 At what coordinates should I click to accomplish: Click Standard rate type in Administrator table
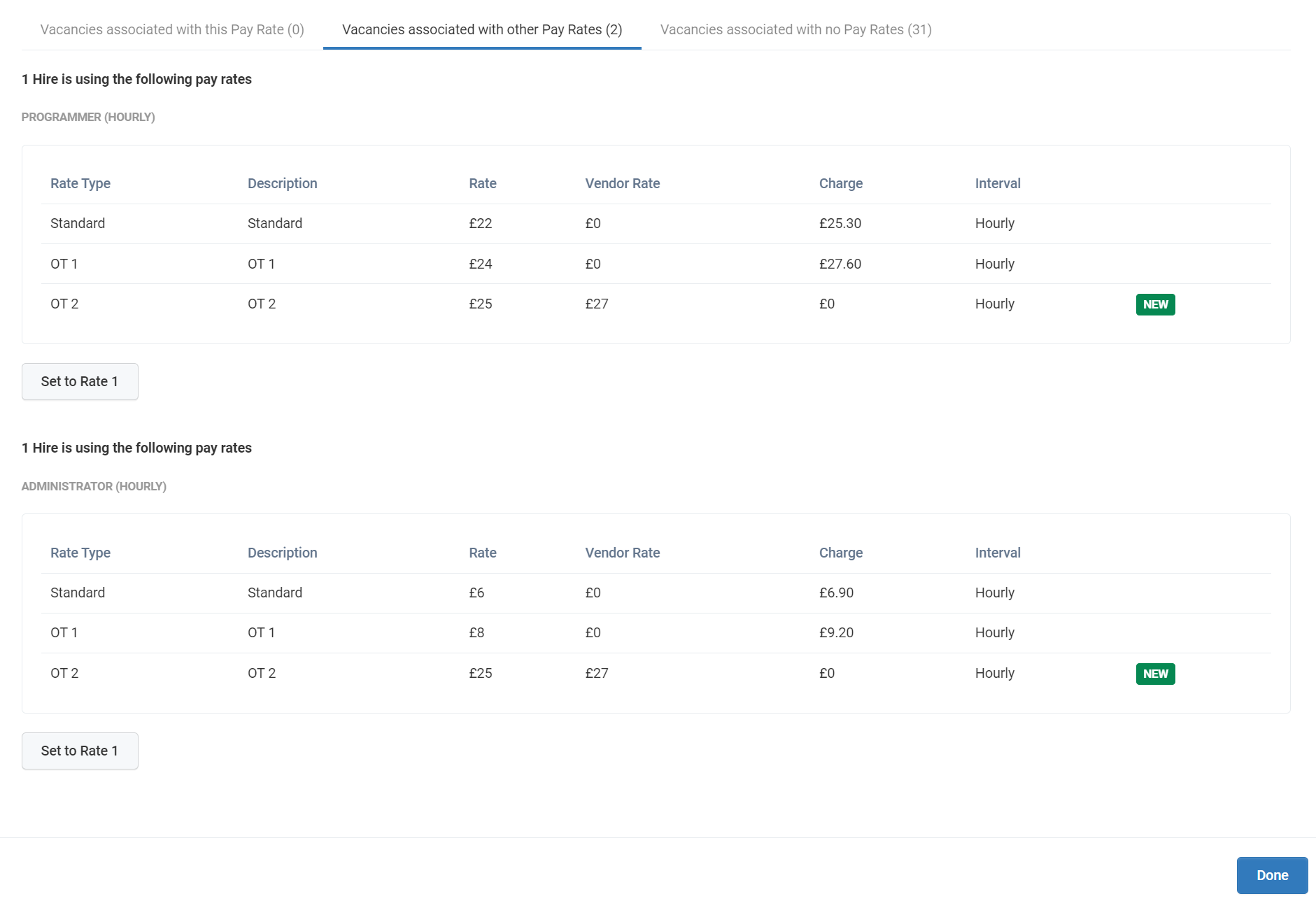(78, 593)
